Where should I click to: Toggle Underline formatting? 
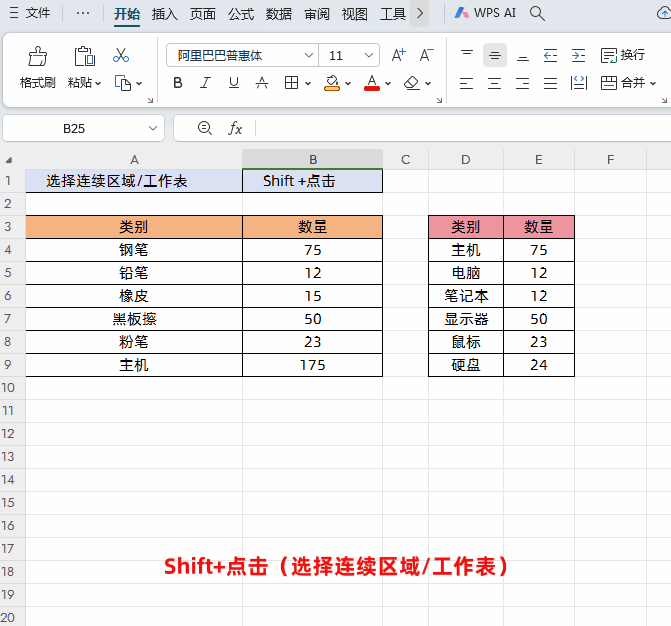[x=234, y=83]
